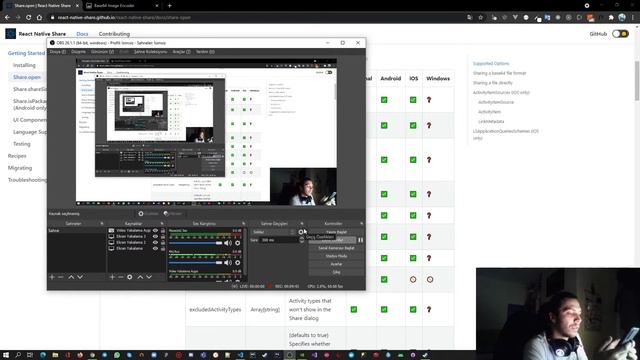
Task: Open Mic/Aux gear settings in mixer
Action: [x=238, y=262]
